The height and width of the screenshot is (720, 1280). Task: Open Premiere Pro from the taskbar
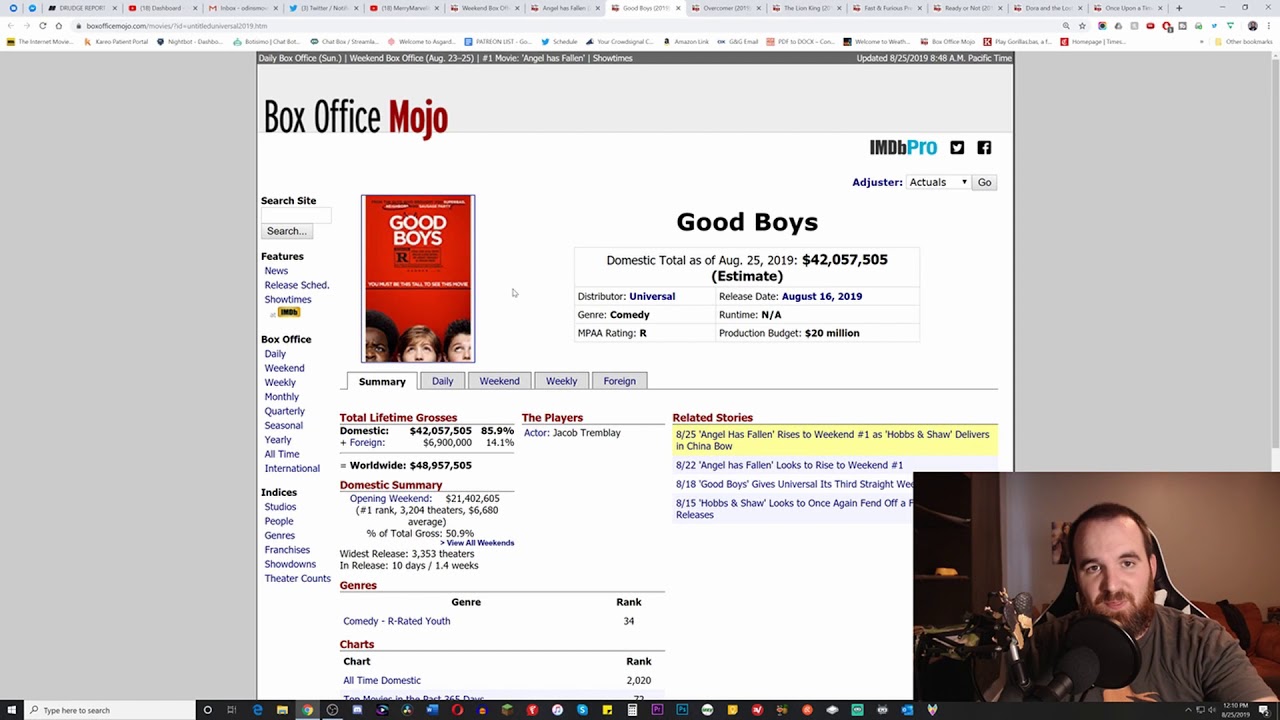[x=657, y=710]
